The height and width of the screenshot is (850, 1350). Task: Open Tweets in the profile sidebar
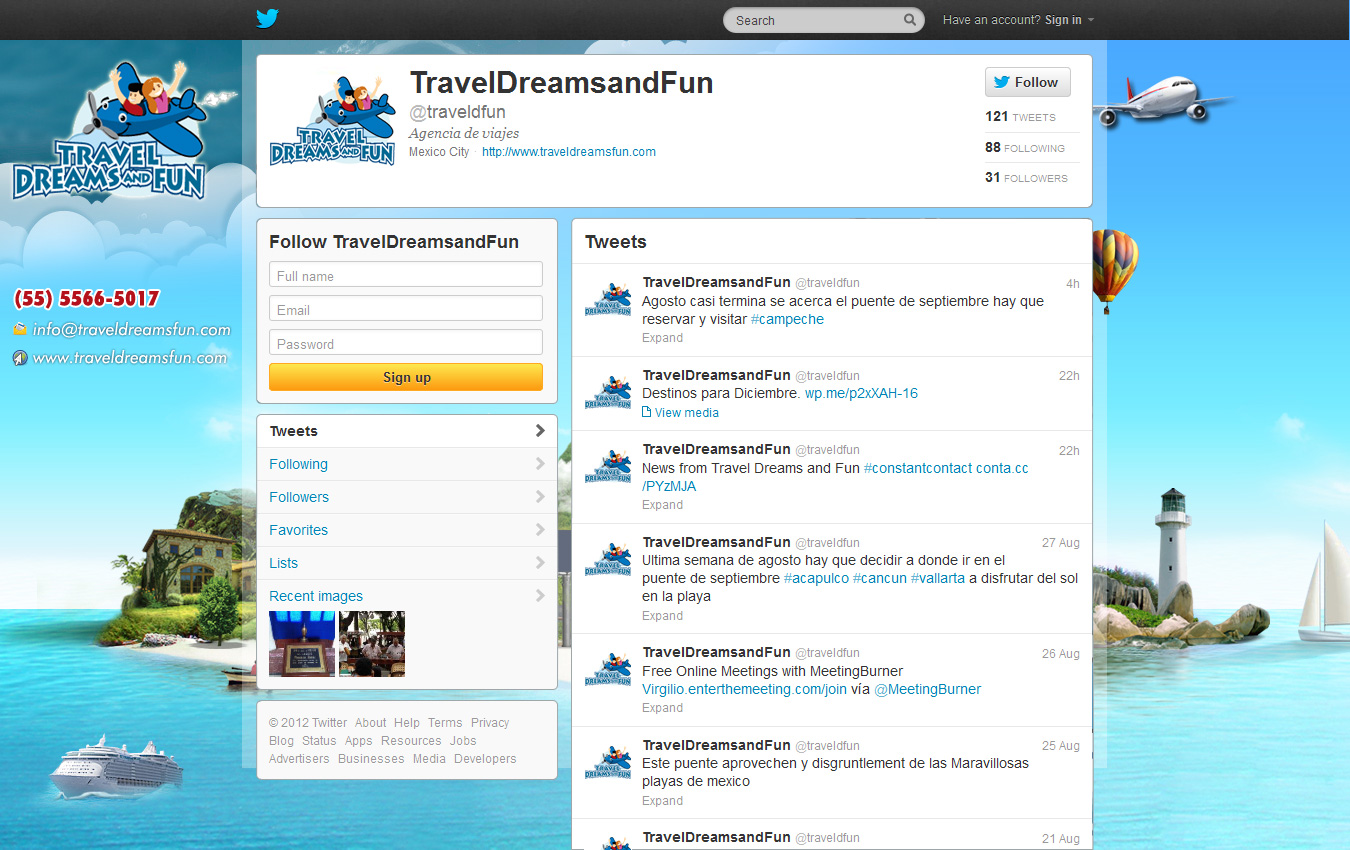[x=407, y=431]
